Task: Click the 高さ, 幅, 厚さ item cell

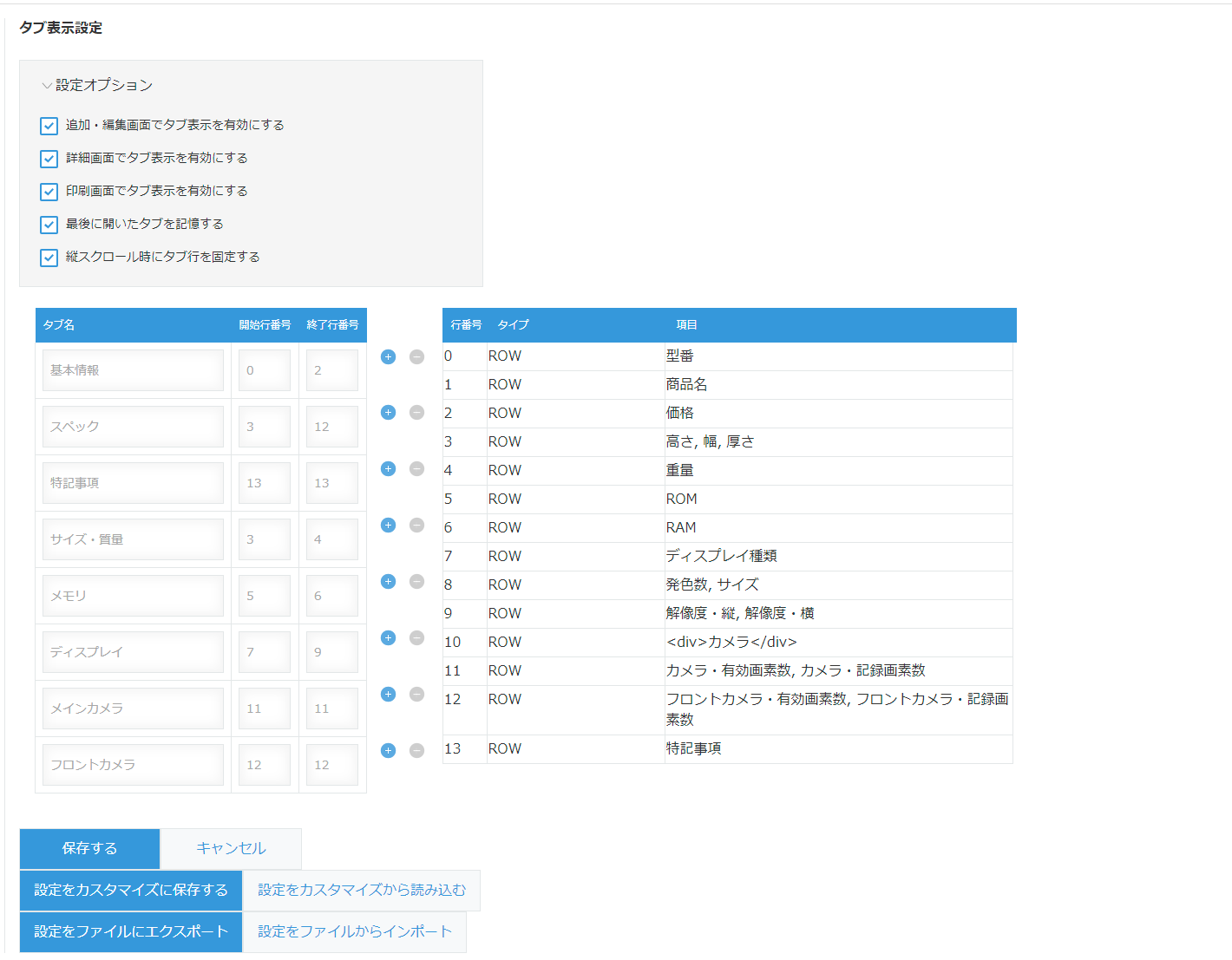Action: point(838,442)
